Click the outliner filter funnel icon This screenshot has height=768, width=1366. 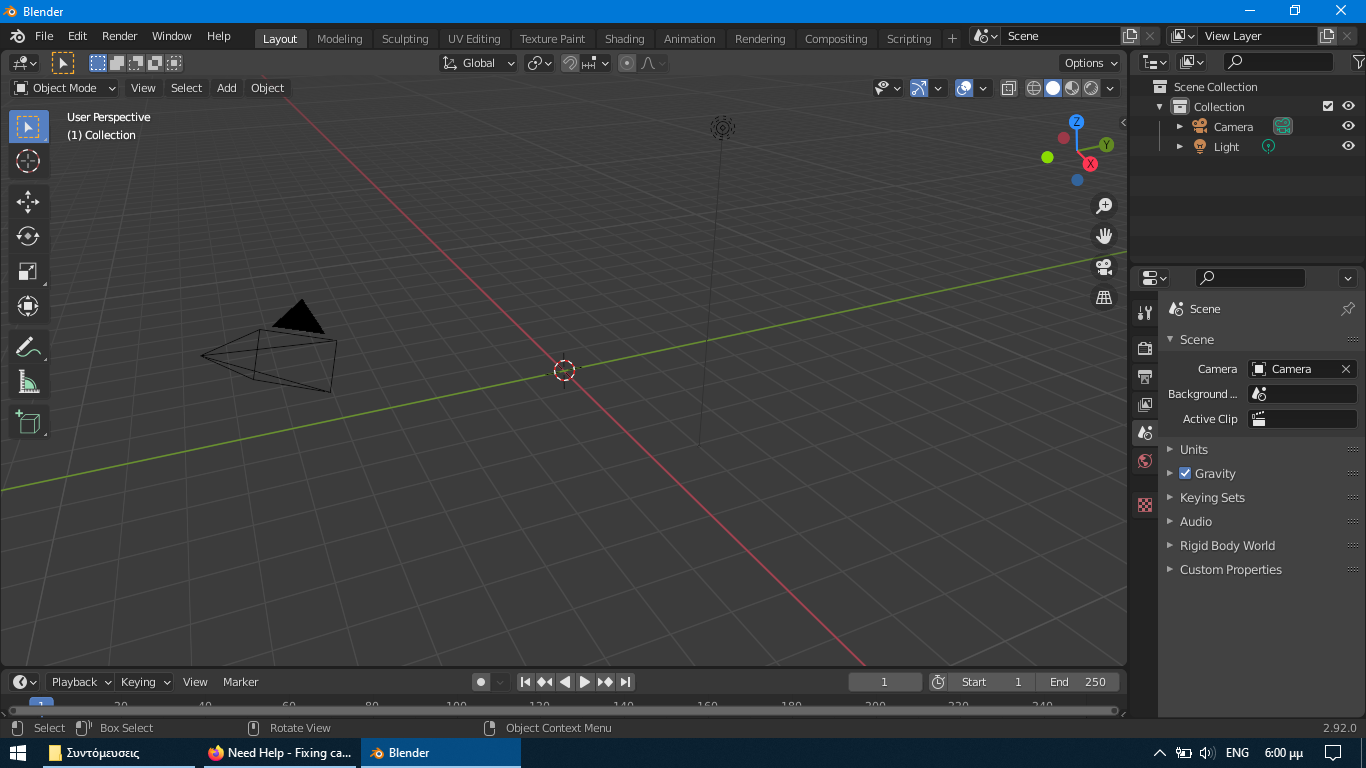click(1358, 62)
